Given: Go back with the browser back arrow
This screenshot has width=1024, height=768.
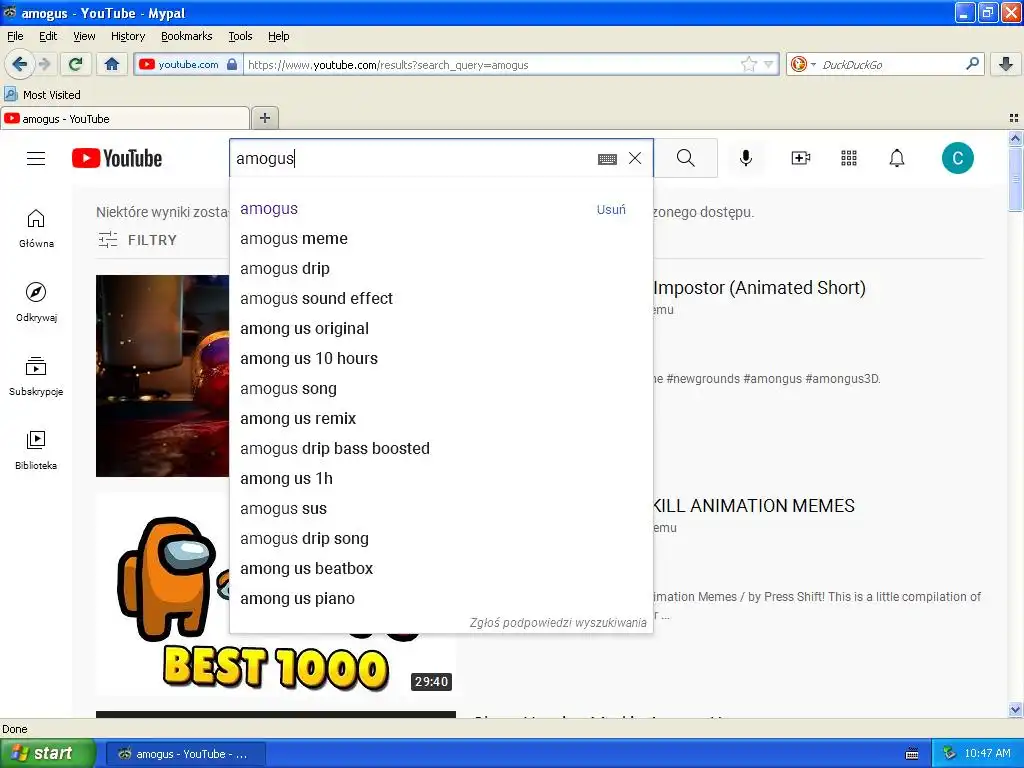Looking at the screenshot, I should tap(19, 64).
